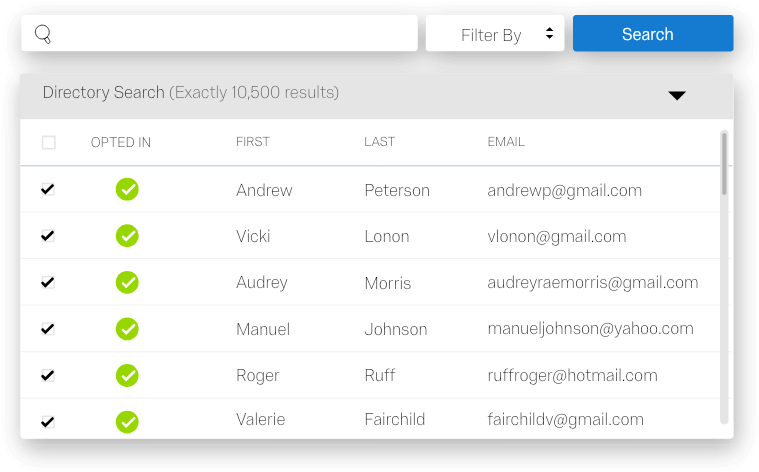
Task: Click Manuel Johnson's green opted-in icon
Action: click(127, 329)
